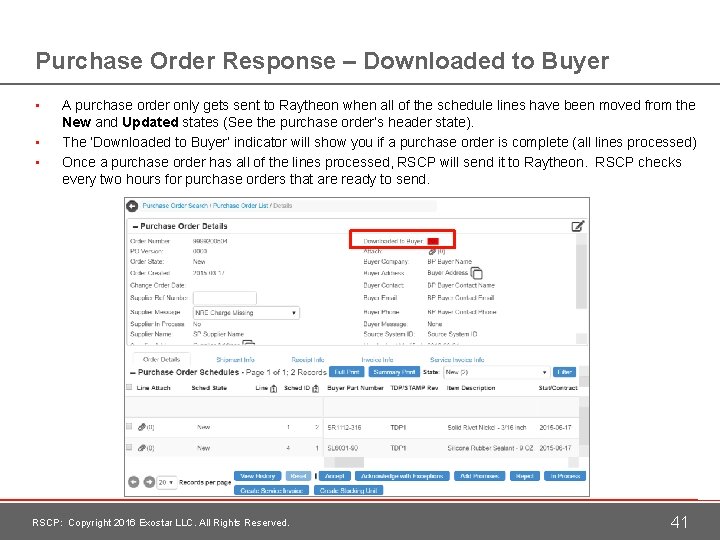Screen dimensions: 720x540
Task: Check the box for the Solid Rivet Nickel row
Action: 129,426
